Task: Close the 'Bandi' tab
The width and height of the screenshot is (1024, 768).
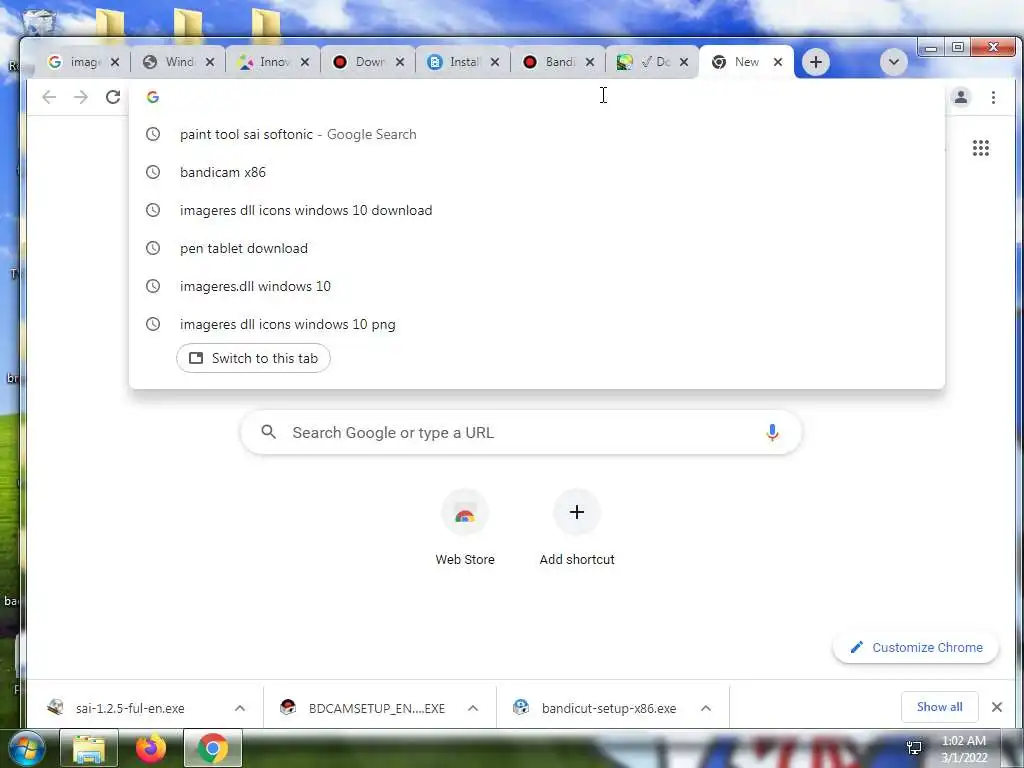Action: (x=590, y=62)
